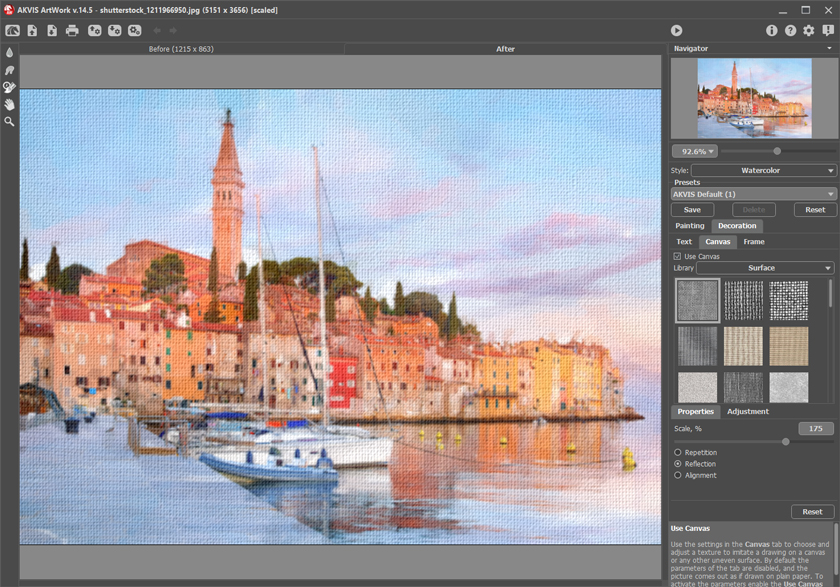This screenshot has width=840, height=587.
Task: Select the Blur drop tool
Action: (9, 52)
